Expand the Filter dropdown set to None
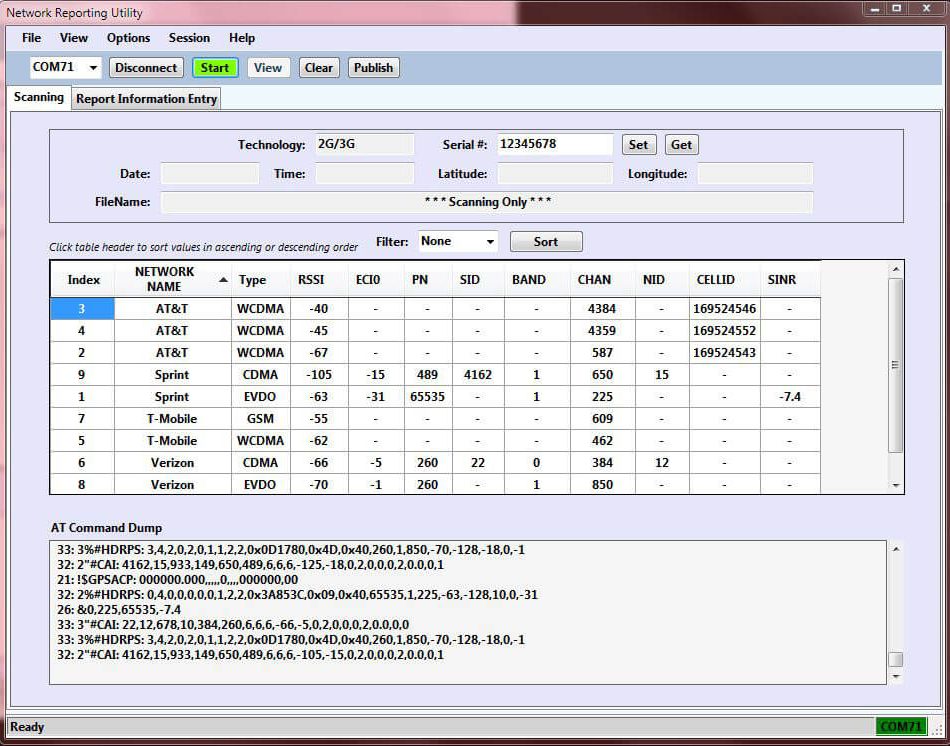Viewport: 950px width, 746px height. (x=489, y=242)
